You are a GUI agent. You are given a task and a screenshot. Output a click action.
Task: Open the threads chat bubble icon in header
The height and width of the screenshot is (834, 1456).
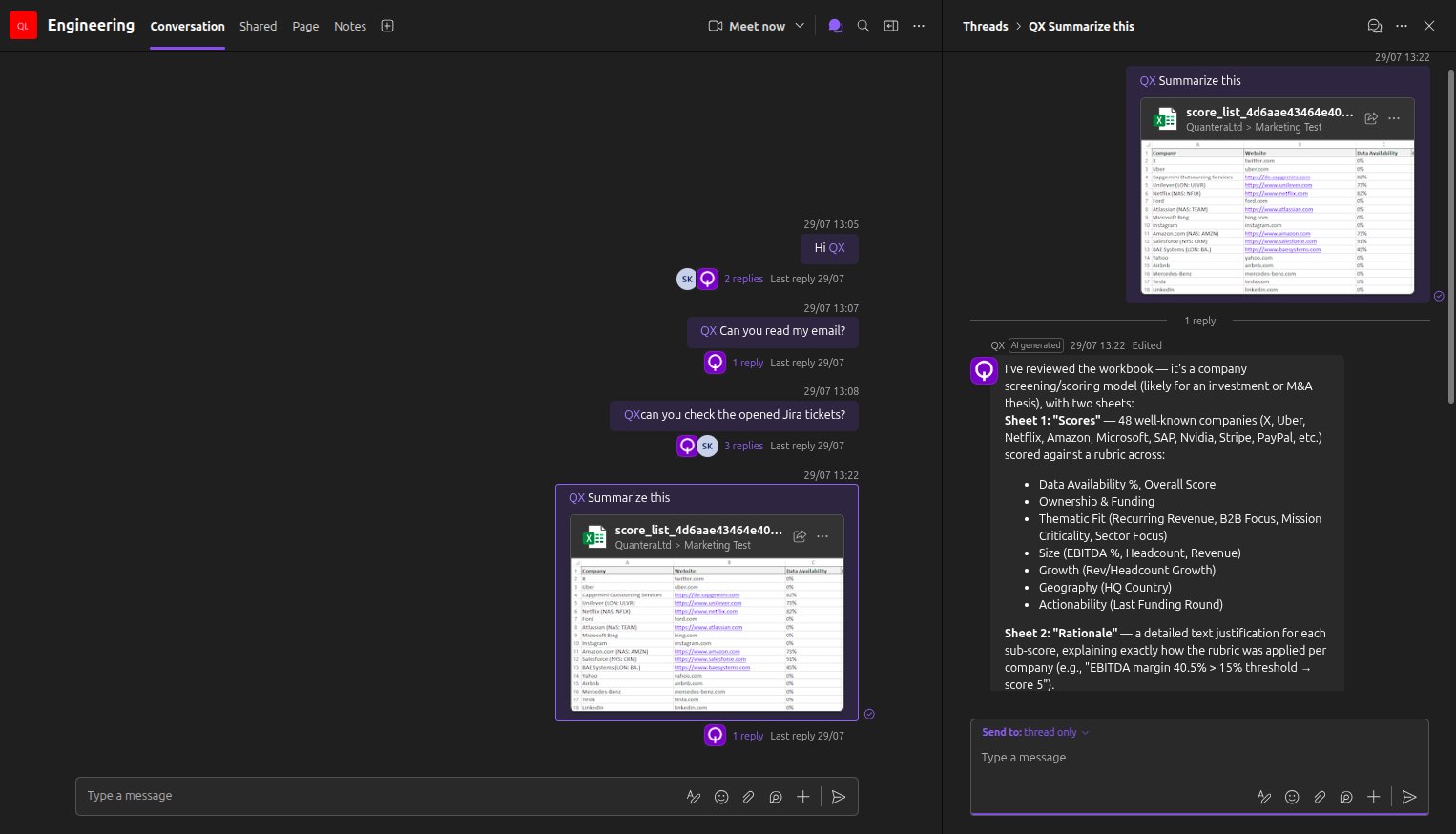pyautogui.click(x=836, y=26)
